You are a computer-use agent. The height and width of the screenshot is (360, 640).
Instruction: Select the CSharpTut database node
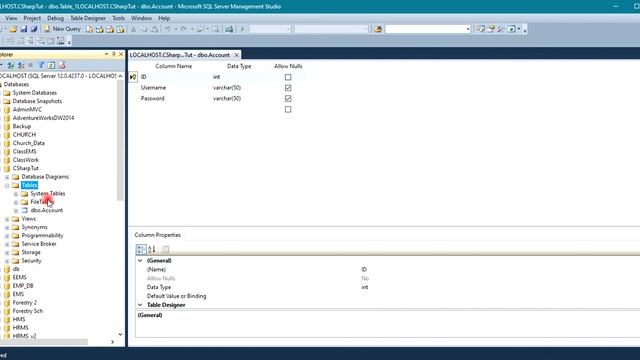(25, 168)
